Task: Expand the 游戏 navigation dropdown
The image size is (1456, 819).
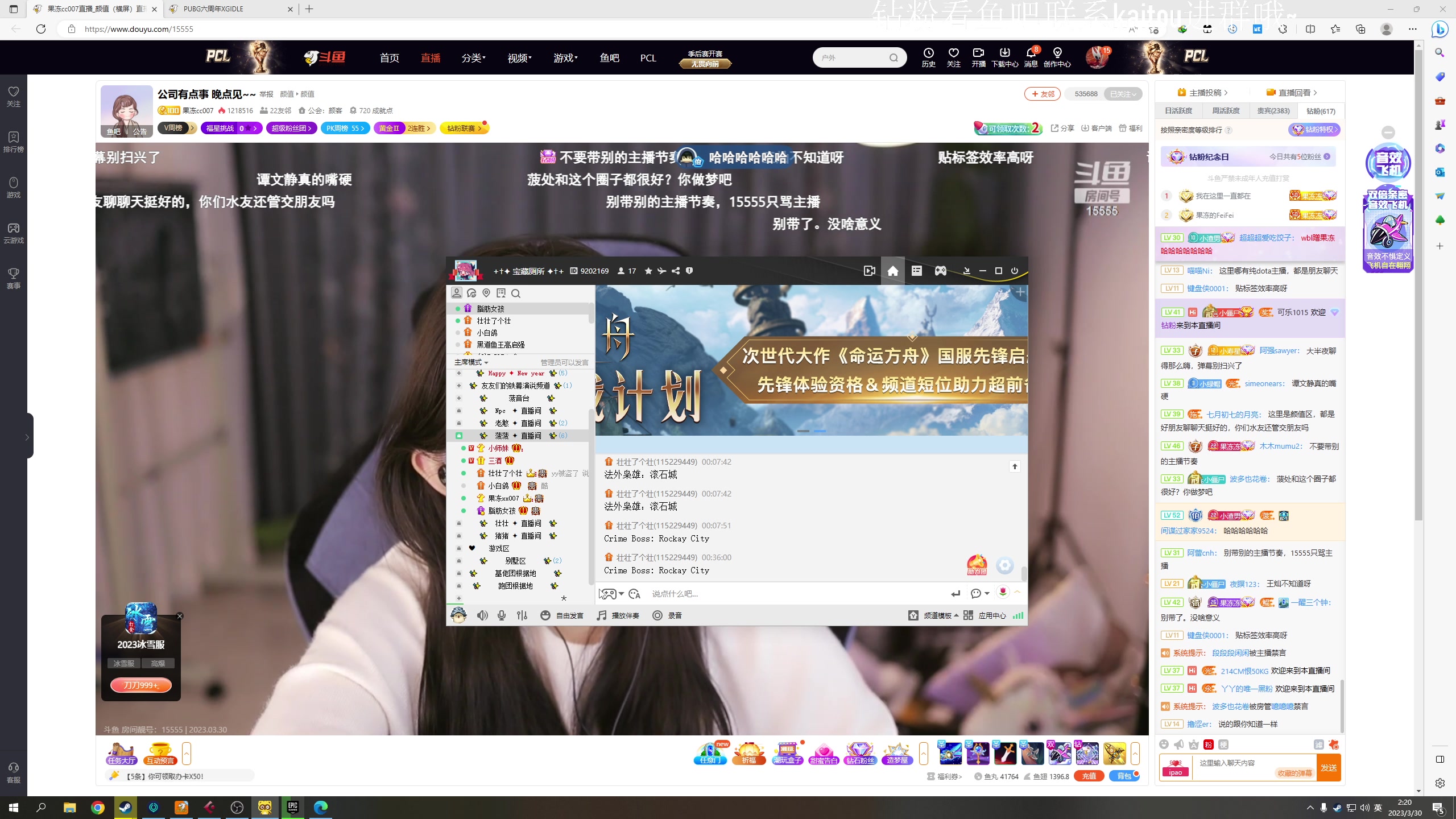Action: pyautogui.click(x=565, y=57)
